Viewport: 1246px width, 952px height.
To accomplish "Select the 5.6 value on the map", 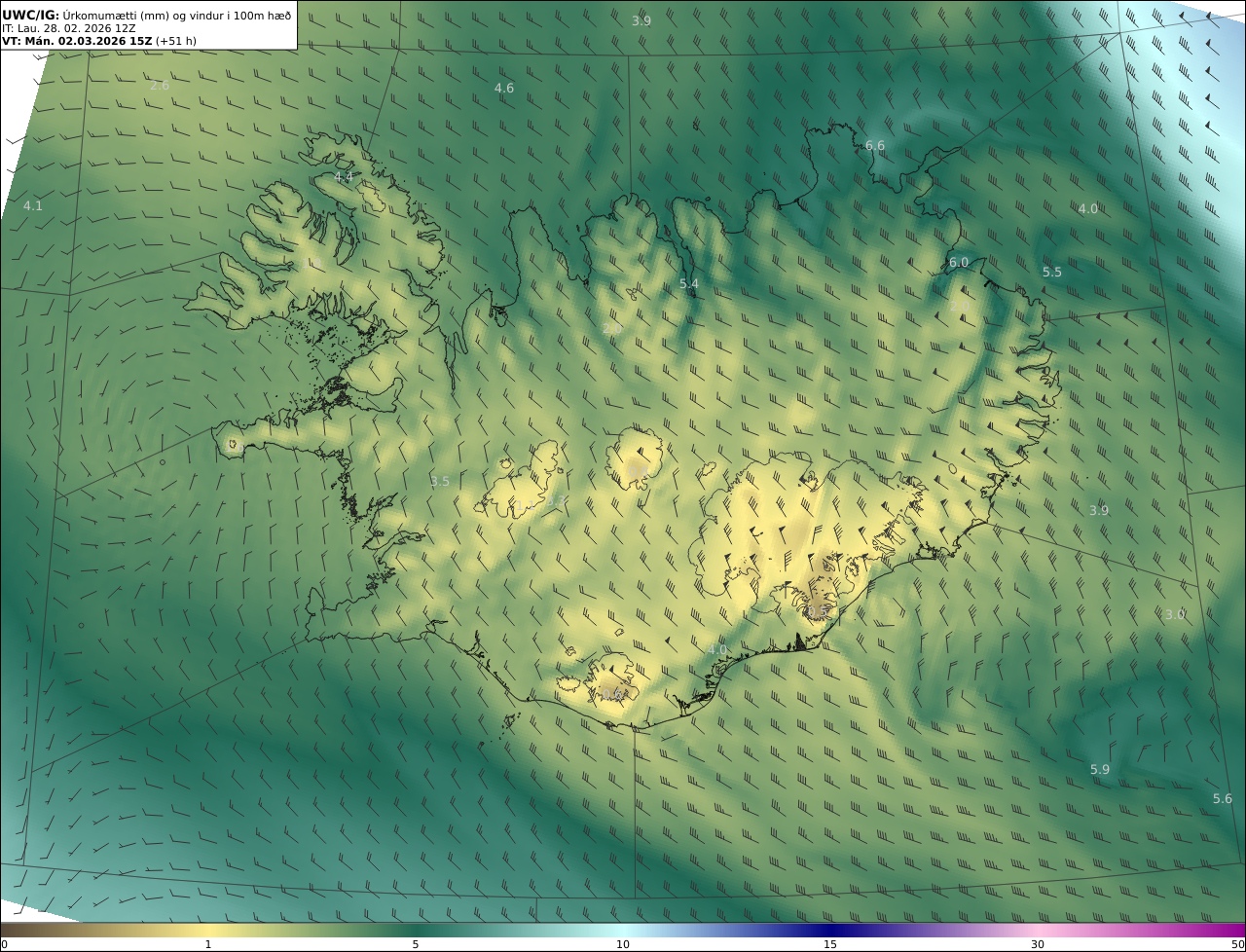I will [x=1223, y=798].
